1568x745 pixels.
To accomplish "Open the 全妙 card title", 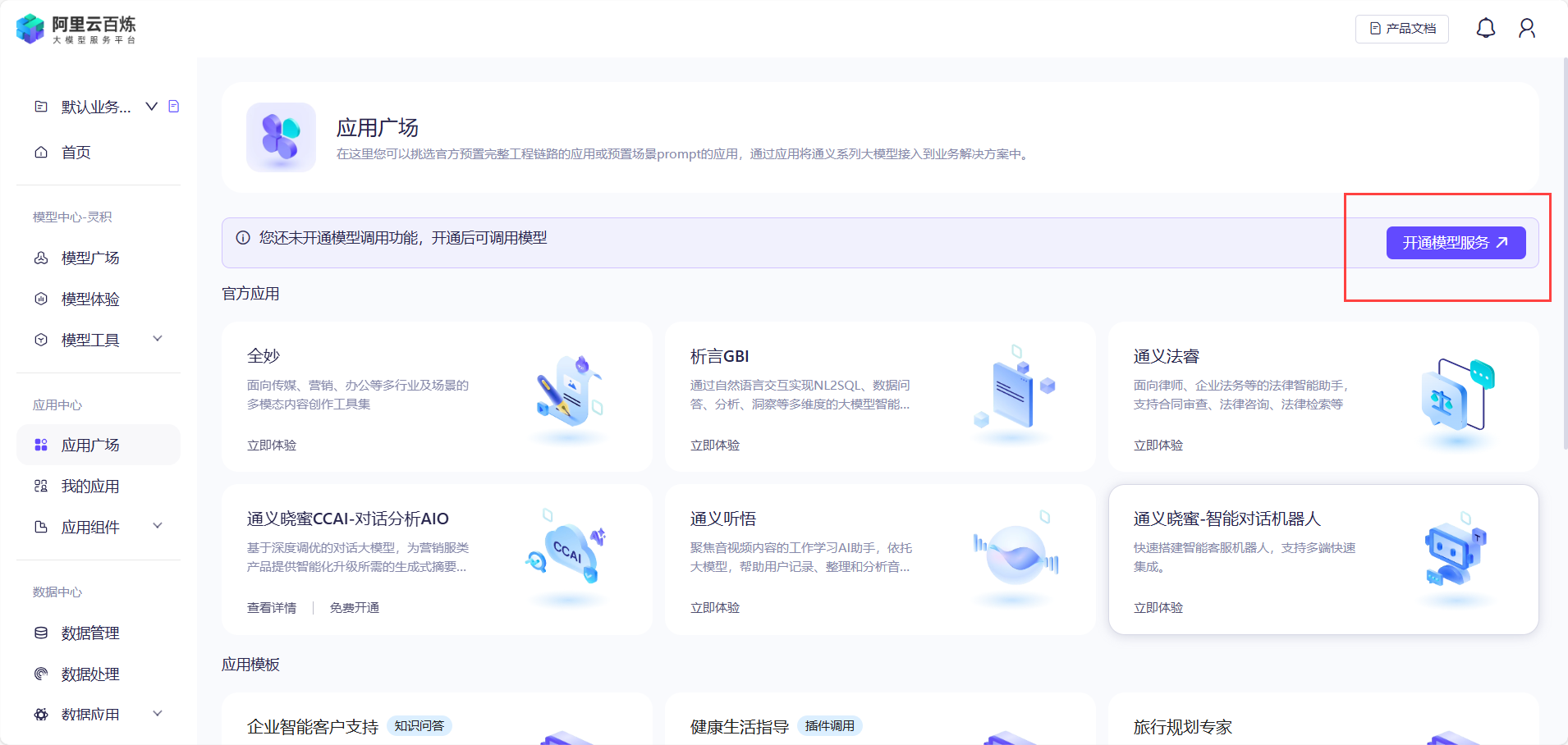I will pyautogui.click(x=264, y=356).
